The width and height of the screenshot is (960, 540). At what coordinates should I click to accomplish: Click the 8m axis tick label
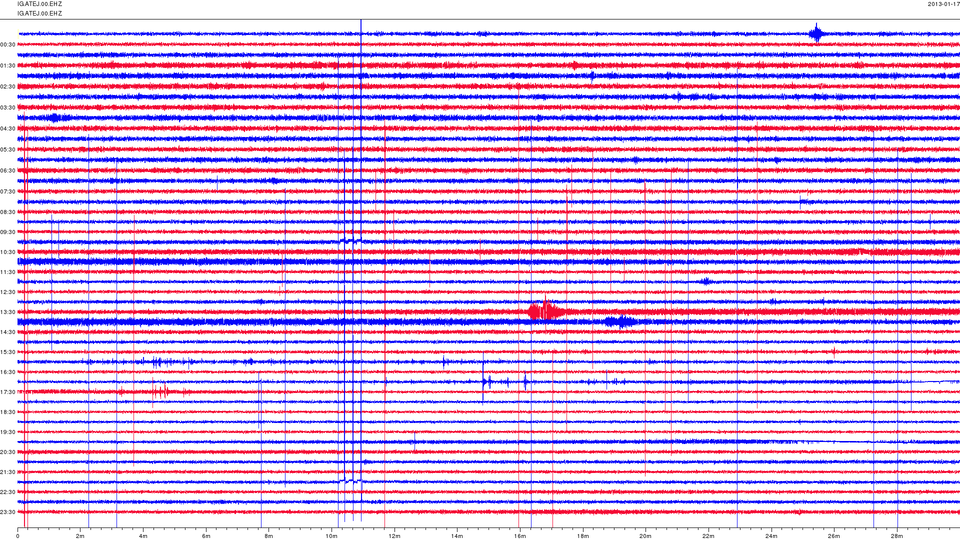pyautogui.click(x=269, y=536)
